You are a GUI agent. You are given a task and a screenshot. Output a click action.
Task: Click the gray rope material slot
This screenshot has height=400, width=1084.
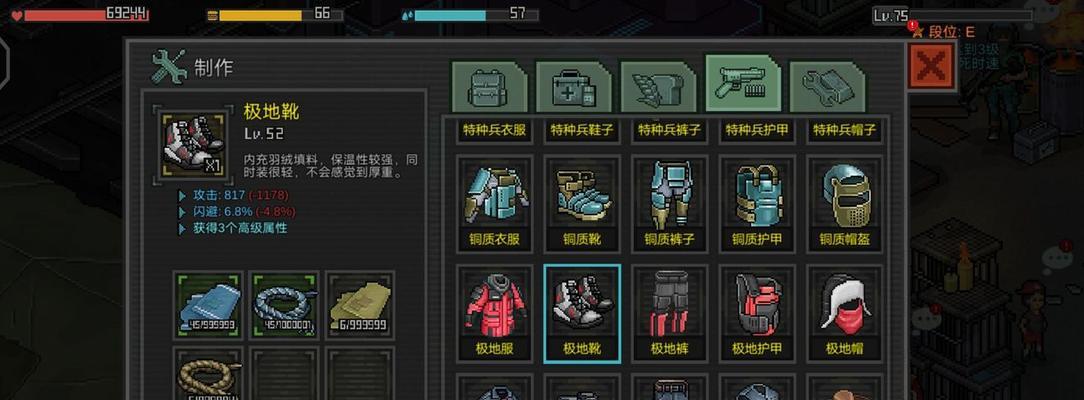click(x=284, y=305)
